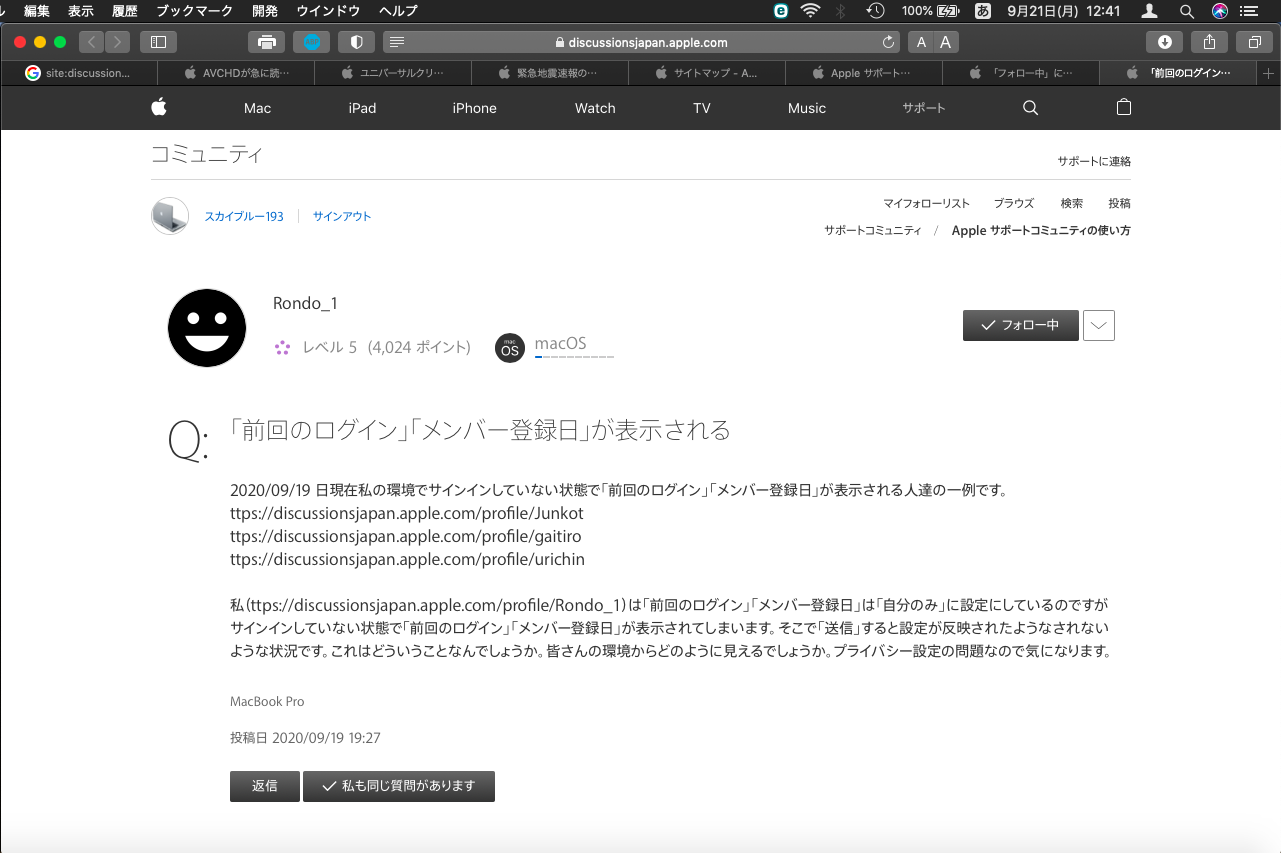The width and height of the screenshot is (1281, 853).
Task: Switch to the サイトマップ tab
Action: [707, 73]
